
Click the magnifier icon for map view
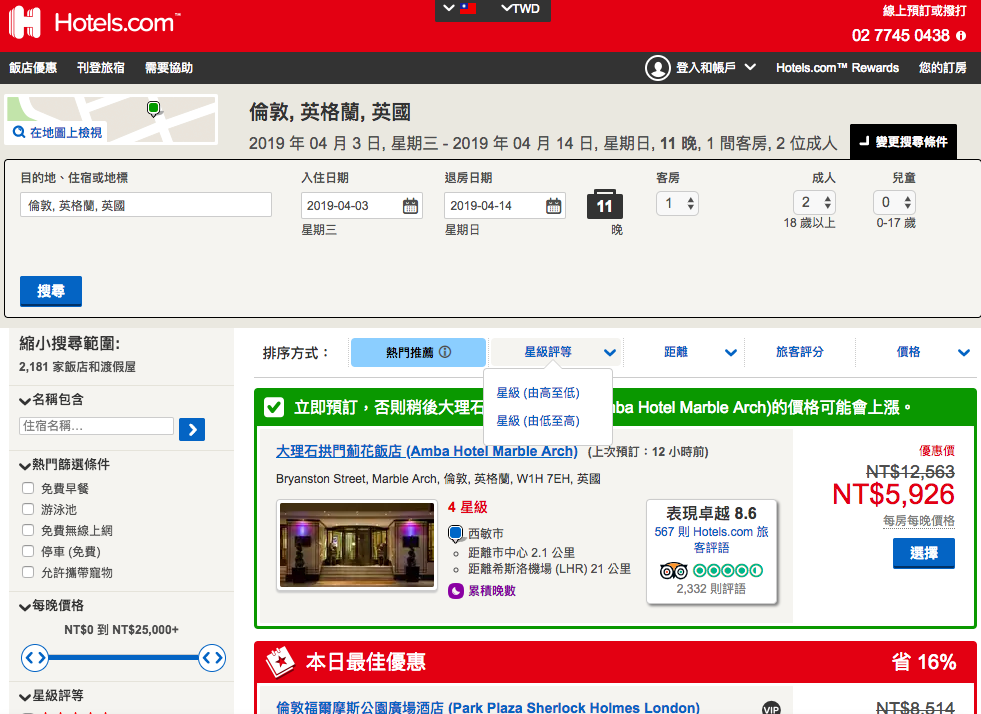click(x=19, y=132)
